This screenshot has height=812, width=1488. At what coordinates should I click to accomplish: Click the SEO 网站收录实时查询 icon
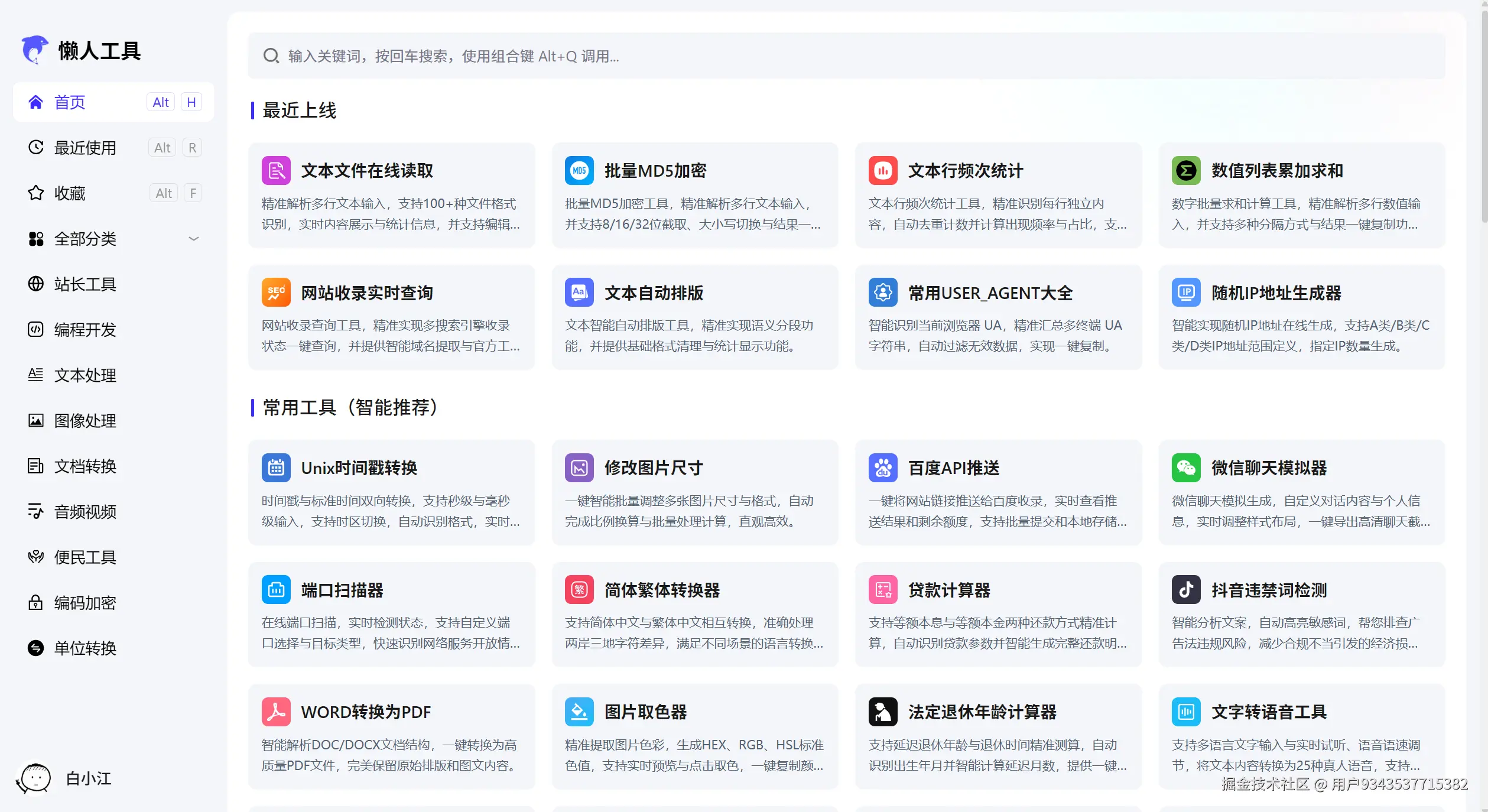point(275,292)
